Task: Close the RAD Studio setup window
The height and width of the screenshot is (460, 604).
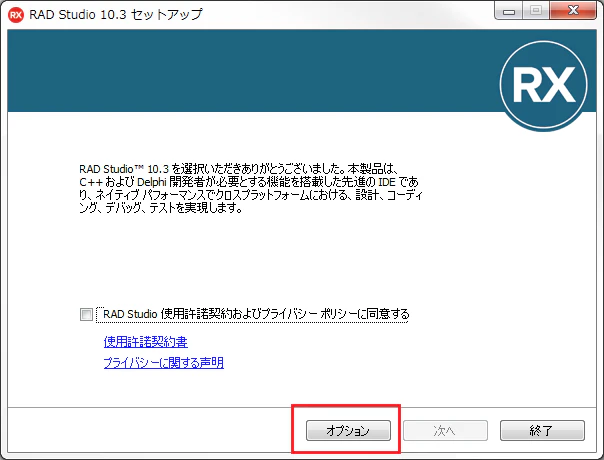Action: [x=573, y=11]
